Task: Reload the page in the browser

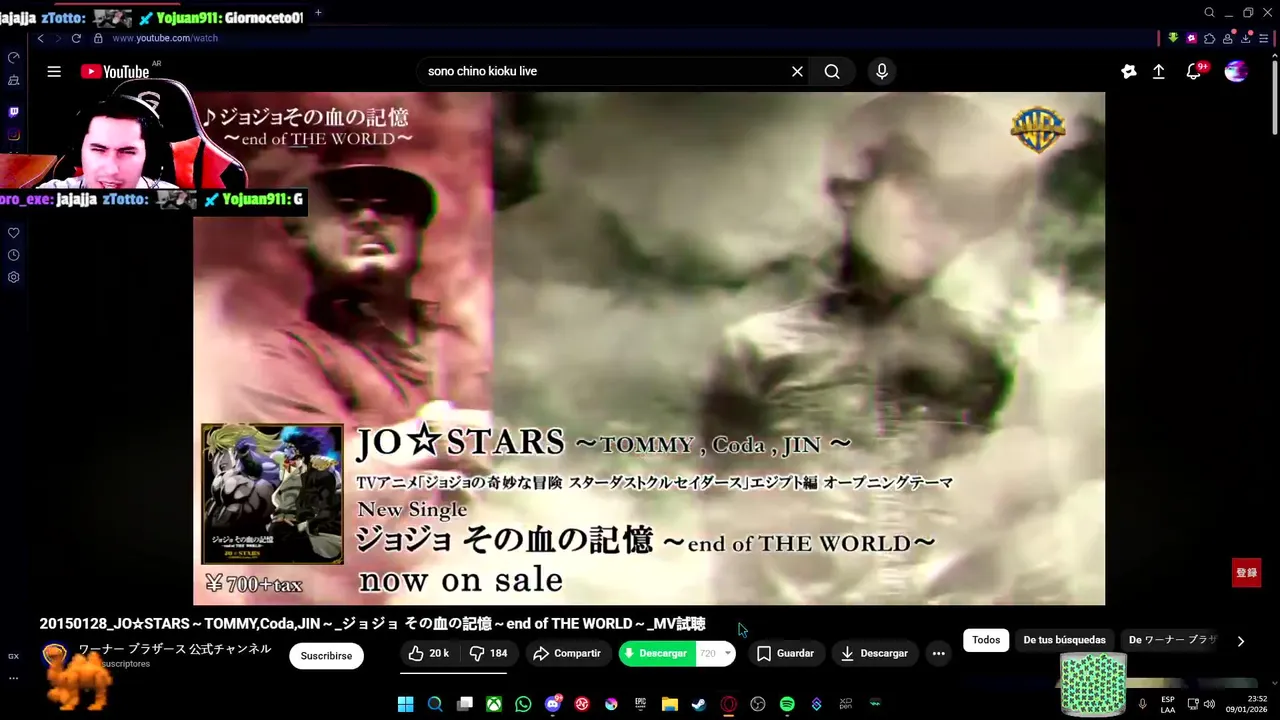Action: tap(76, 38)
